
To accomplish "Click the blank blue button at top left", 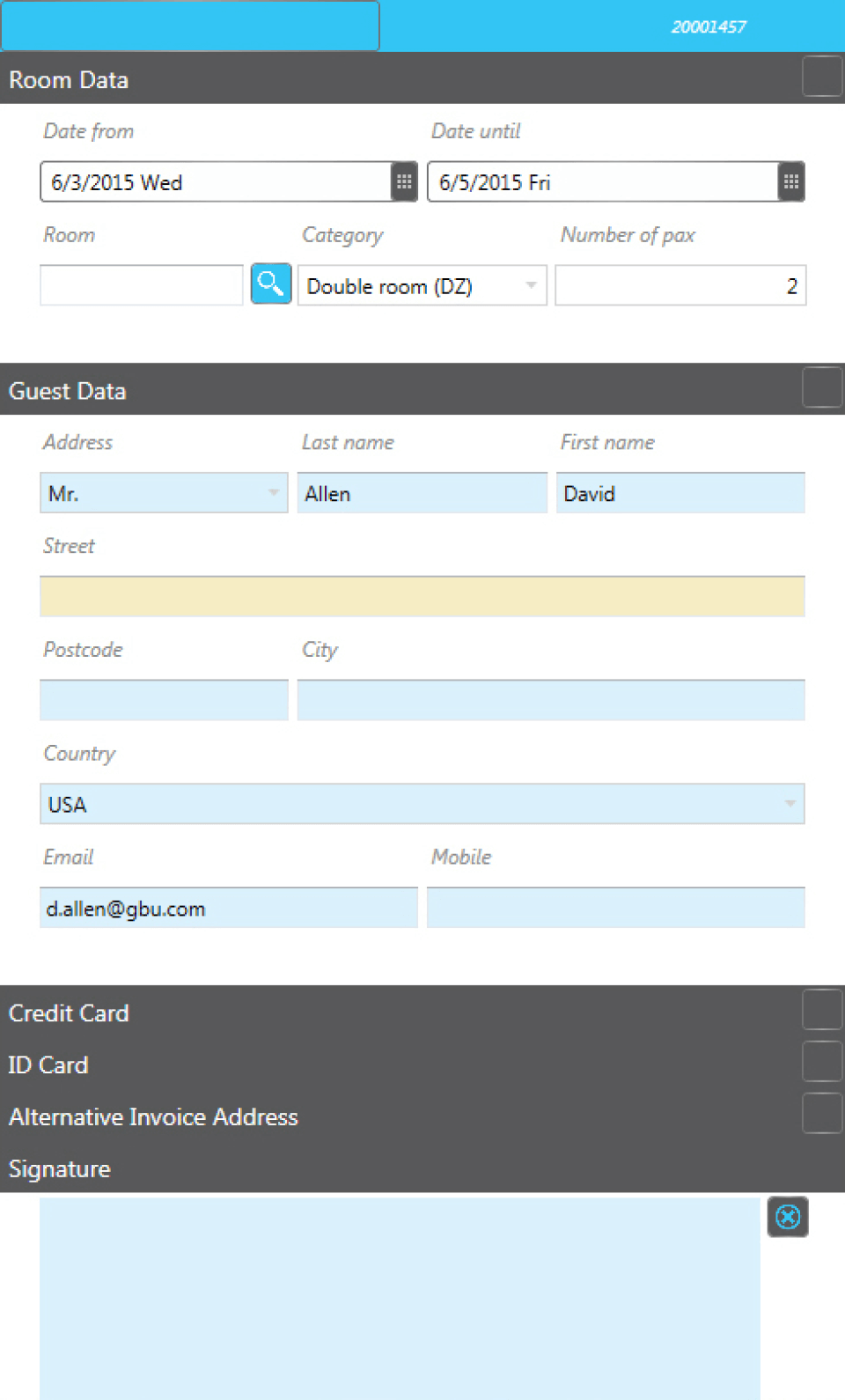I will click(190, 26).
